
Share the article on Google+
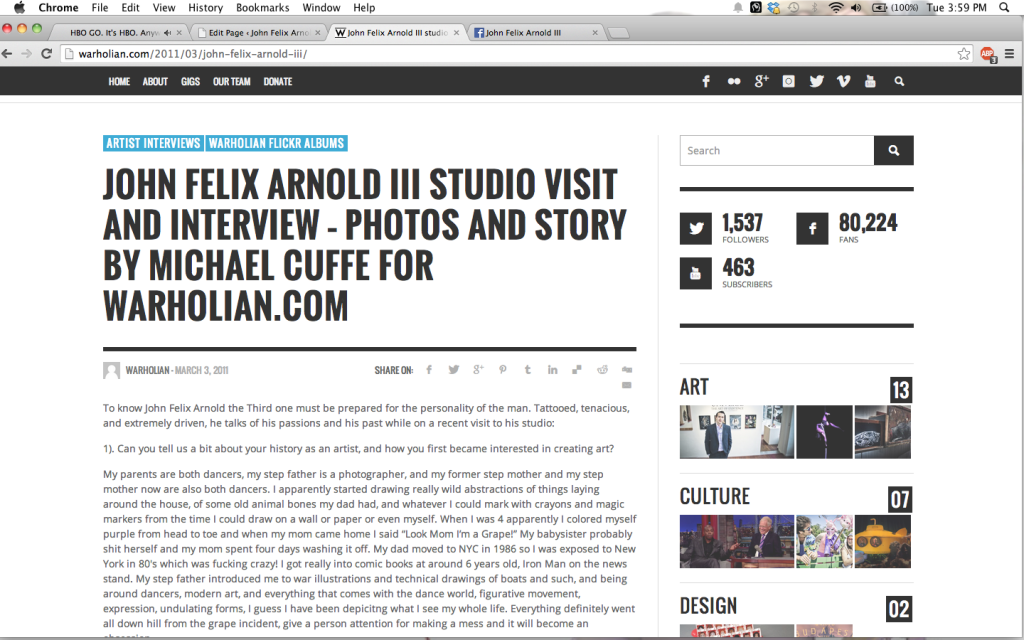point(478,370)
